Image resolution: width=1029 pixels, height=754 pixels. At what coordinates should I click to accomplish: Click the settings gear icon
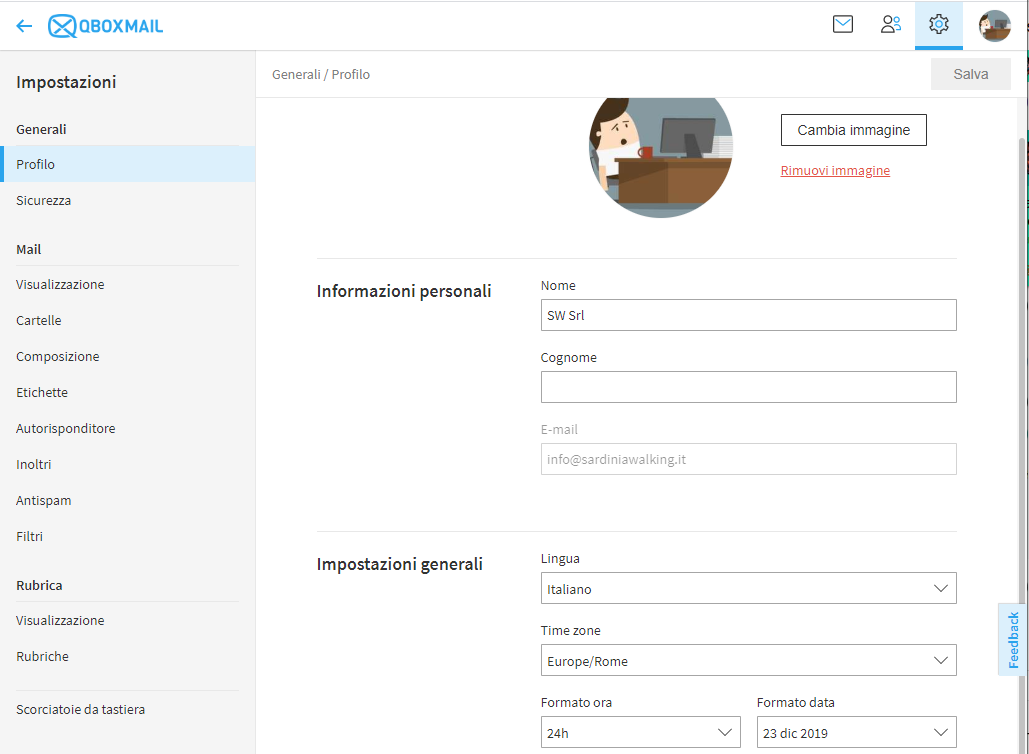pyautogui.click(x=938, y=25)
